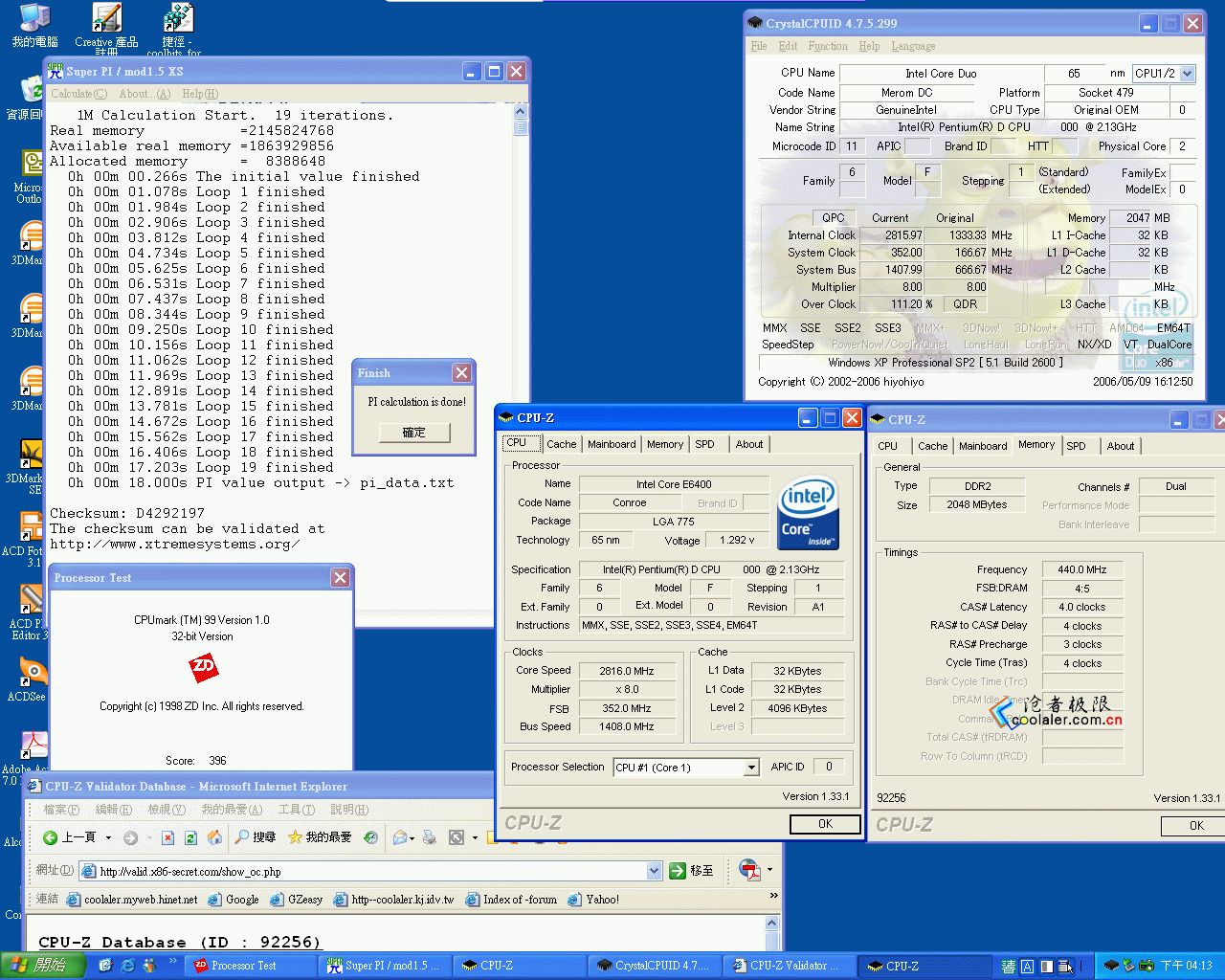Open the Home page icon in IE toolbar
Image resolution: width=1225 pixels, height=980 pixels.
pyautogui.click(x=214, y=837)
